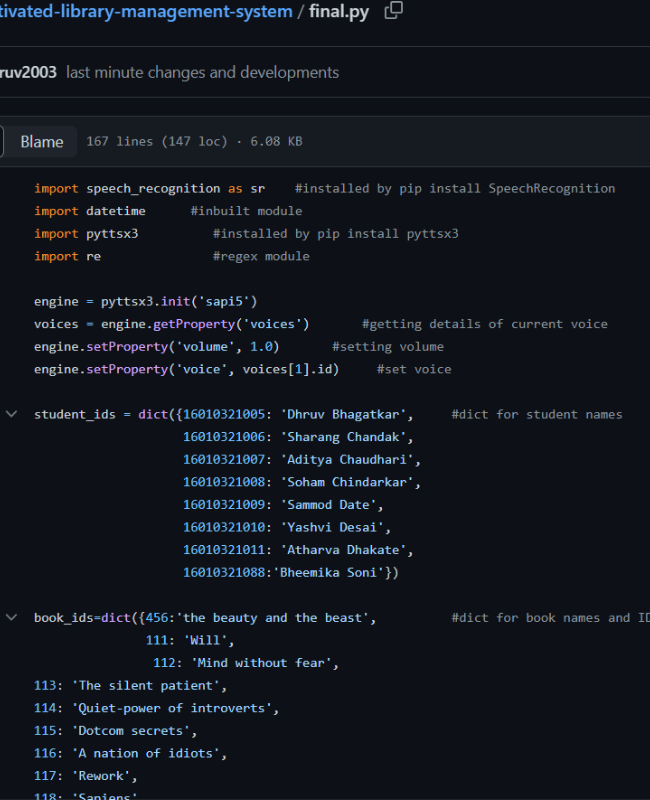Click the '#dict for student names' comment

pyautogui.click(x=537, y=414)
